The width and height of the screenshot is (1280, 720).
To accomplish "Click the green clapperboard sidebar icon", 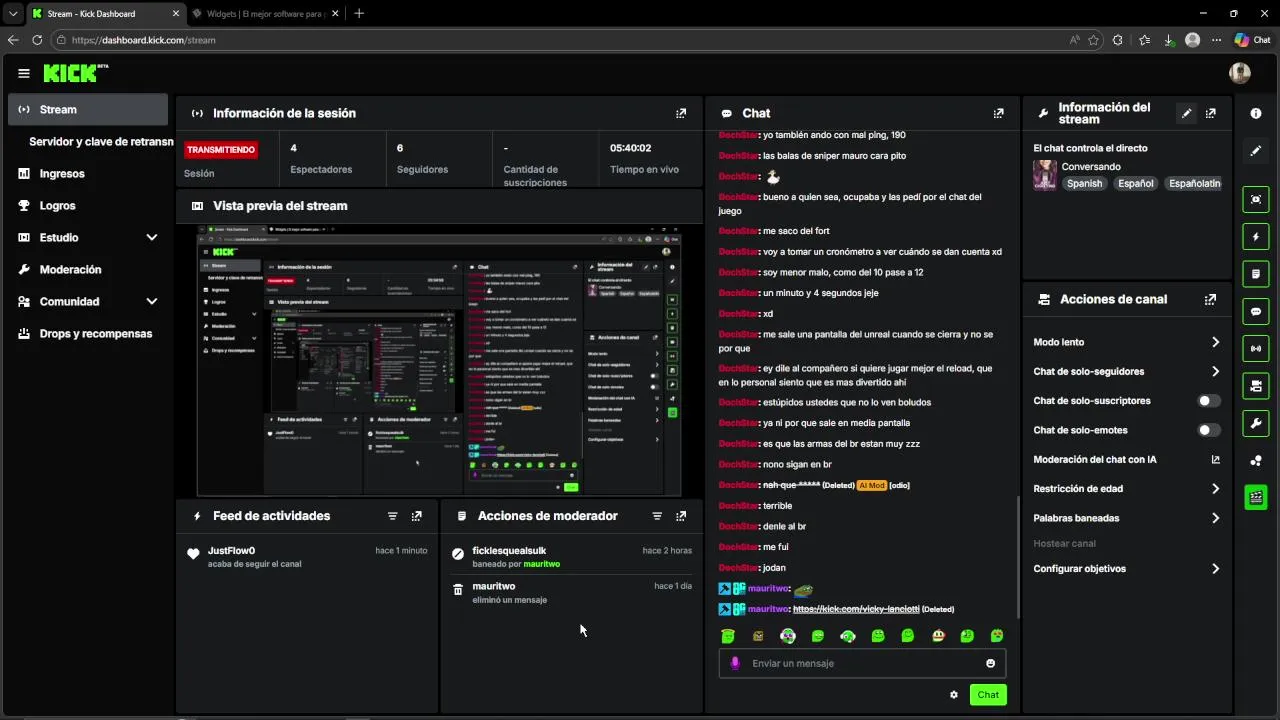I will pos(1256,497).
